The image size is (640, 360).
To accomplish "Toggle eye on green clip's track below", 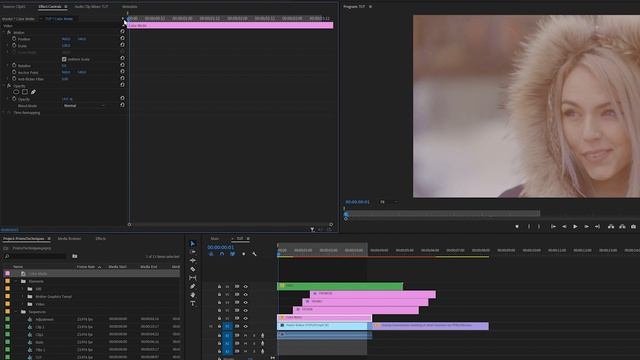I will click(x=246, y=294).
